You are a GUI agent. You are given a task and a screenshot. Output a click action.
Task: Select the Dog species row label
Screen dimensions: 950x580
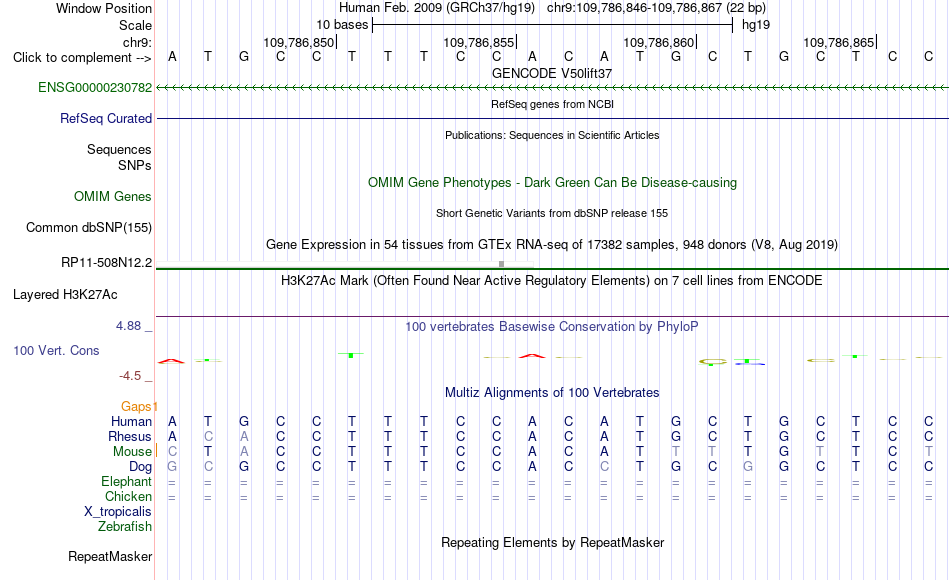coord(141,466)
